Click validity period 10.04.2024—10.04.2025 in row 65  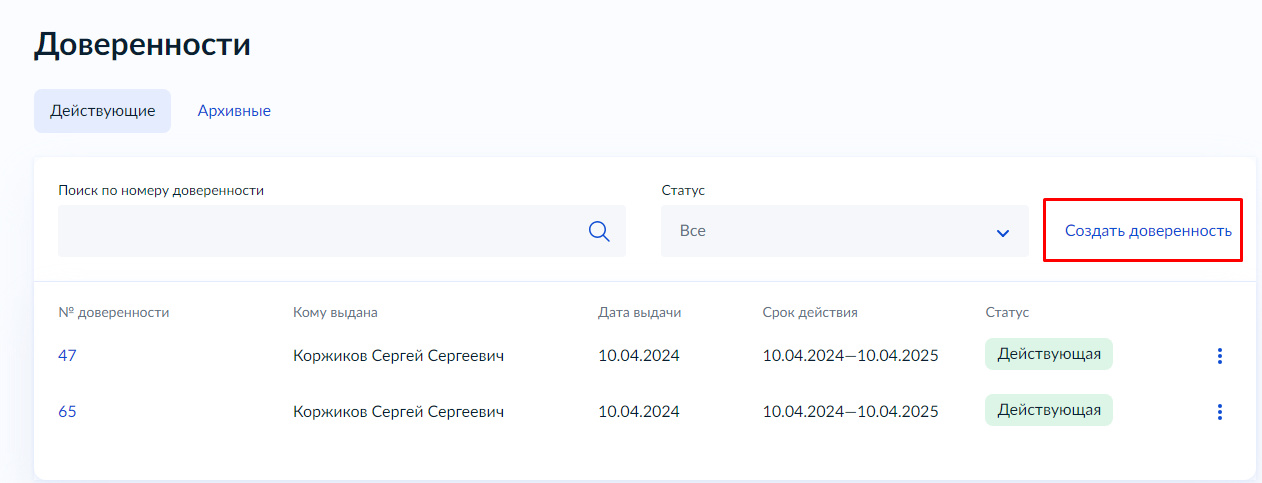[x=850, y=411]
